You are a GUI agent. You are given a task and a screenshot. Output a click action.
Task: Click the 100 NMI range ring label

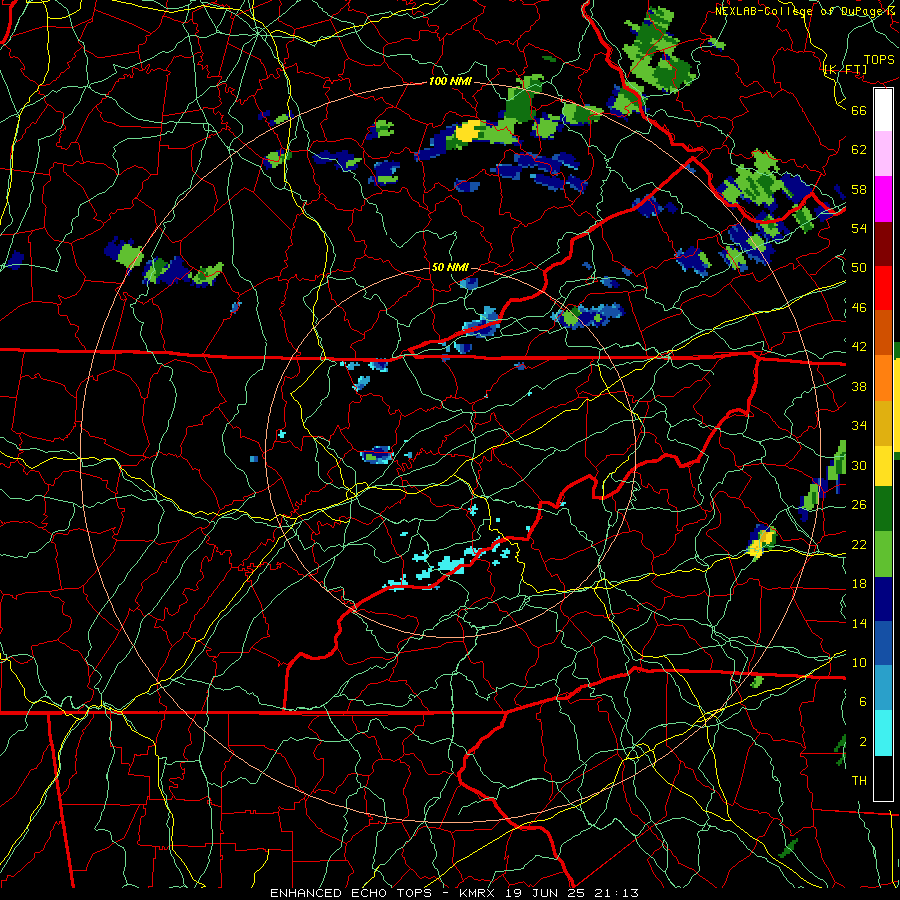pos(450,82)
